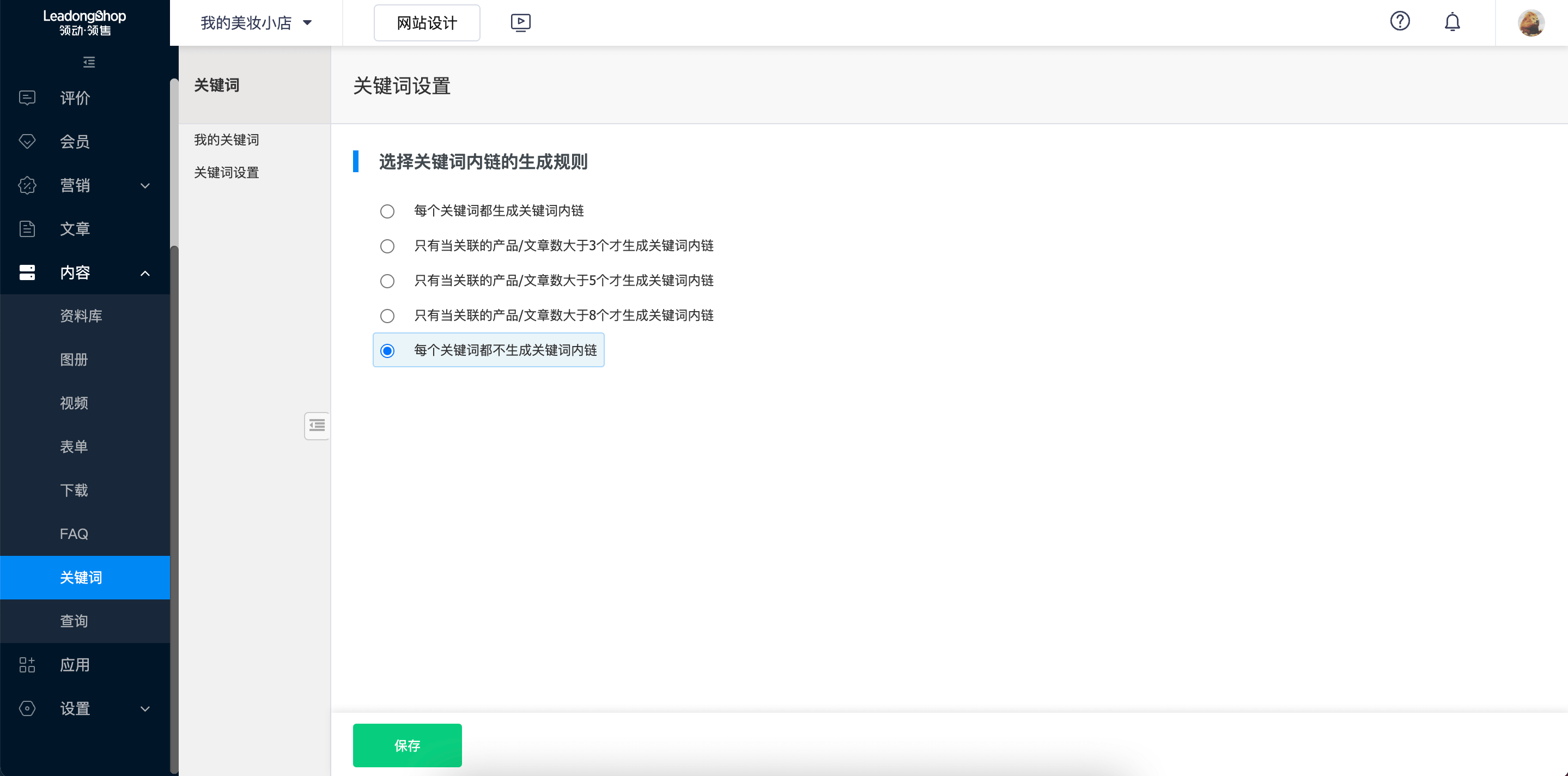Viewport: 1568px width, 776px height.
Task: Choose the 大于3个 keyword link rule
Action: pos(388,246)
